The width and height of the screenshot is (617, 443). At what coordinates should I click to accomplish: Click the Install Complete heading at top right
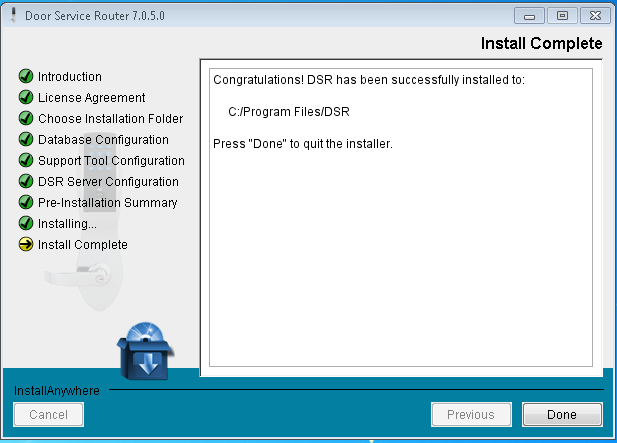point(541,43)
